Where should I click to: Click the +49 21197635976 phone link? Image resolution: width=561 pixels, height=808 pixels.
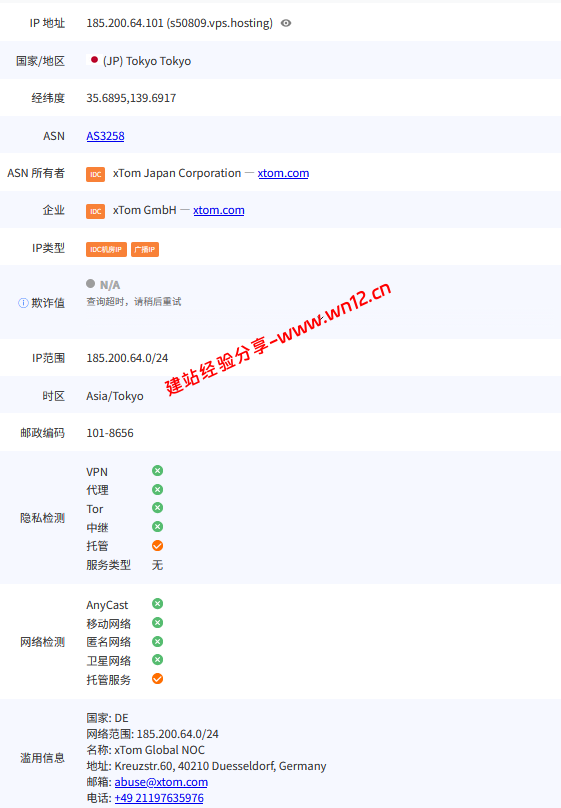159,798
